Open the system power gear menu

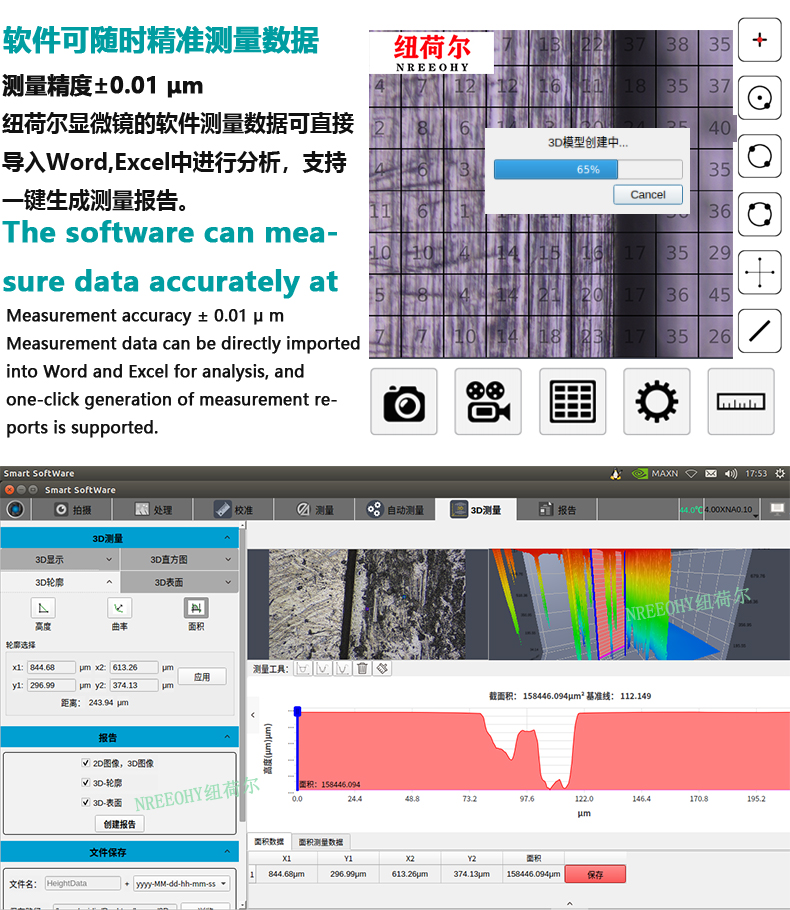(x=780, y=474)
